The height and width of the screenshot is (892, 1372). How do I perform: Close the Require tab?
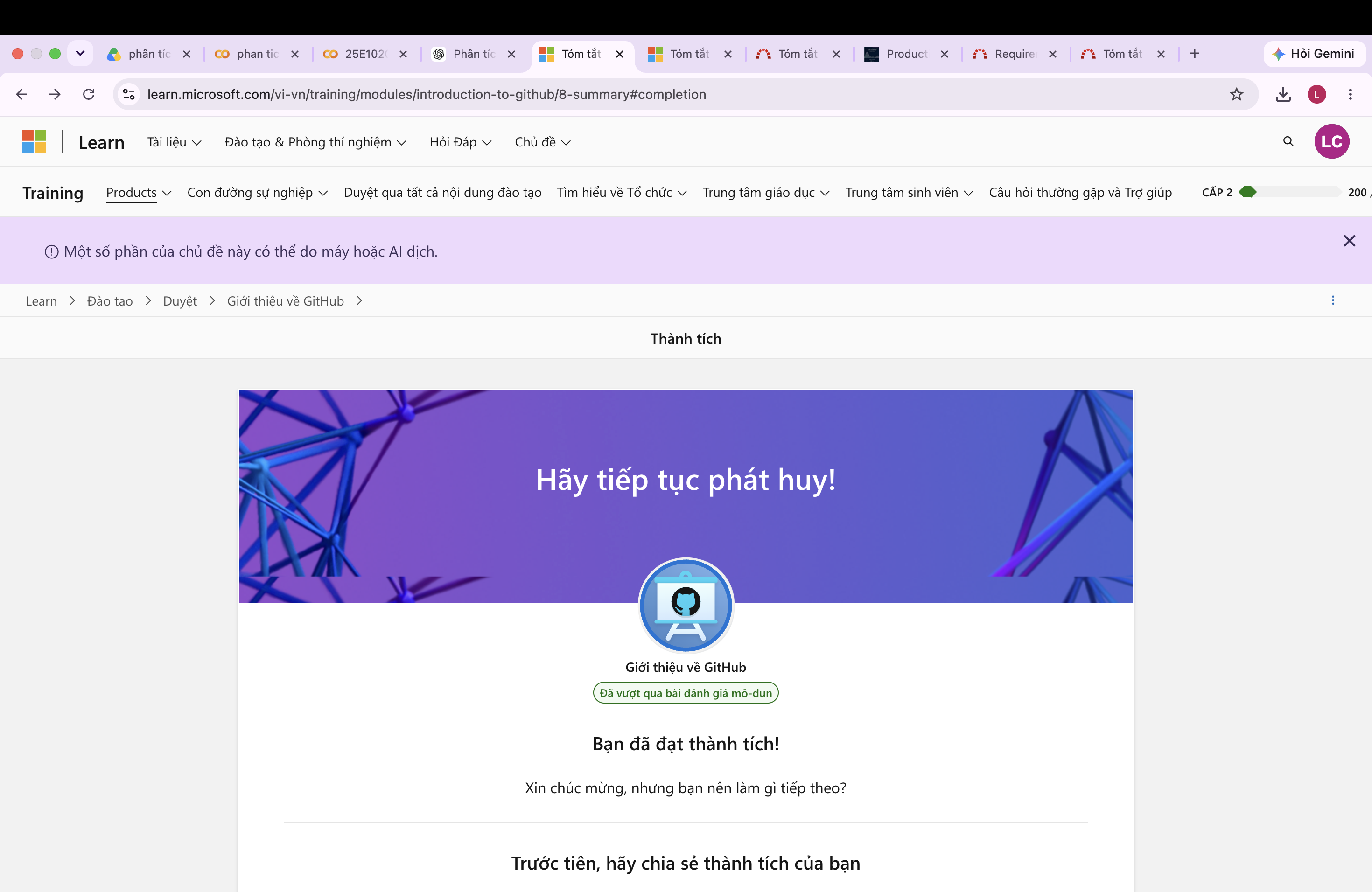pyautogui.click(x=1053, y=54)
